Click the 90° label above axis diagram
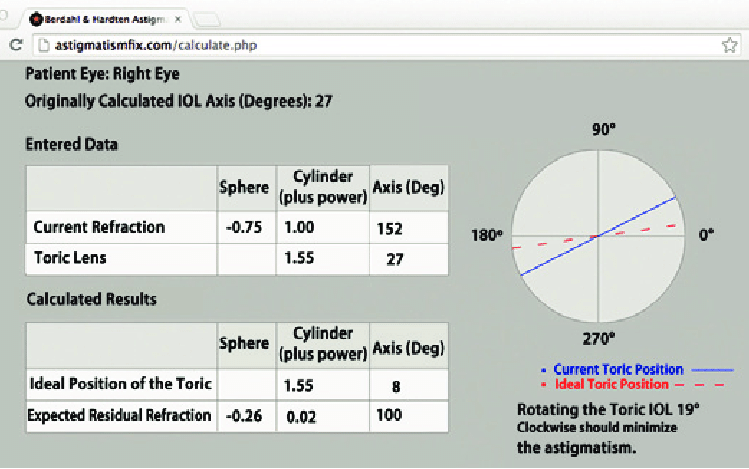 coord(604,129)
